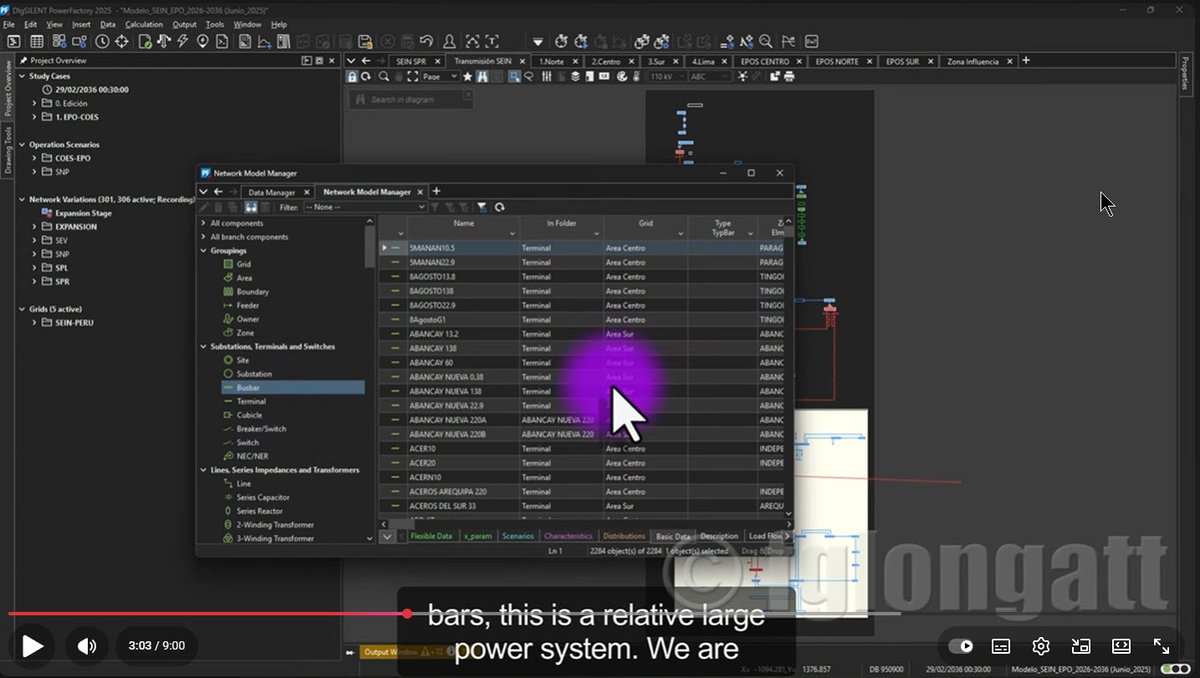Toggle the video autoplay switch
Viewport: 1200px width, 678px height.
pos(960,646)
